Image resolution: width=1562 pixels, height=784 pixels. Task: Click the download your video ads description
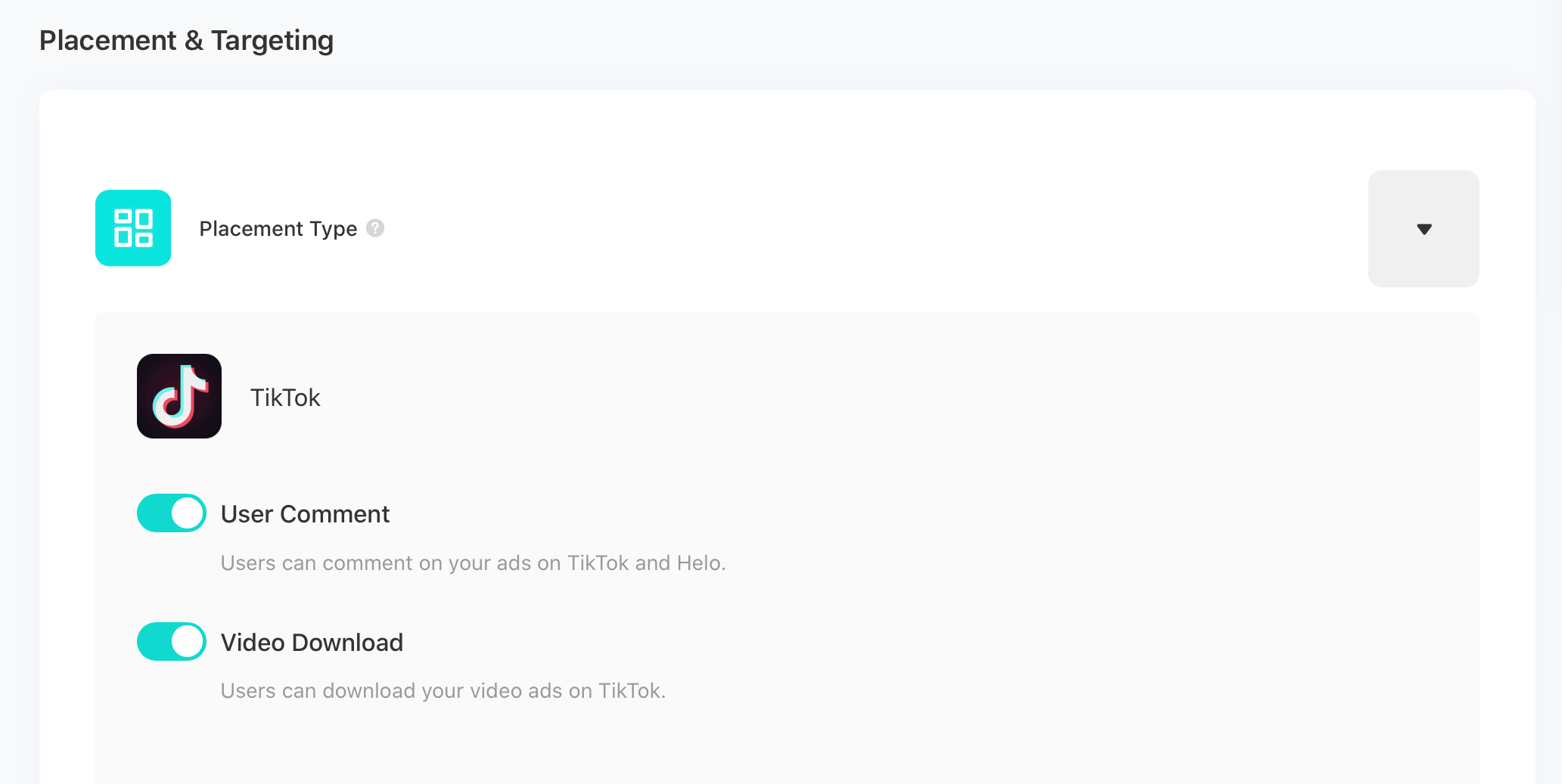pos(443,691)
